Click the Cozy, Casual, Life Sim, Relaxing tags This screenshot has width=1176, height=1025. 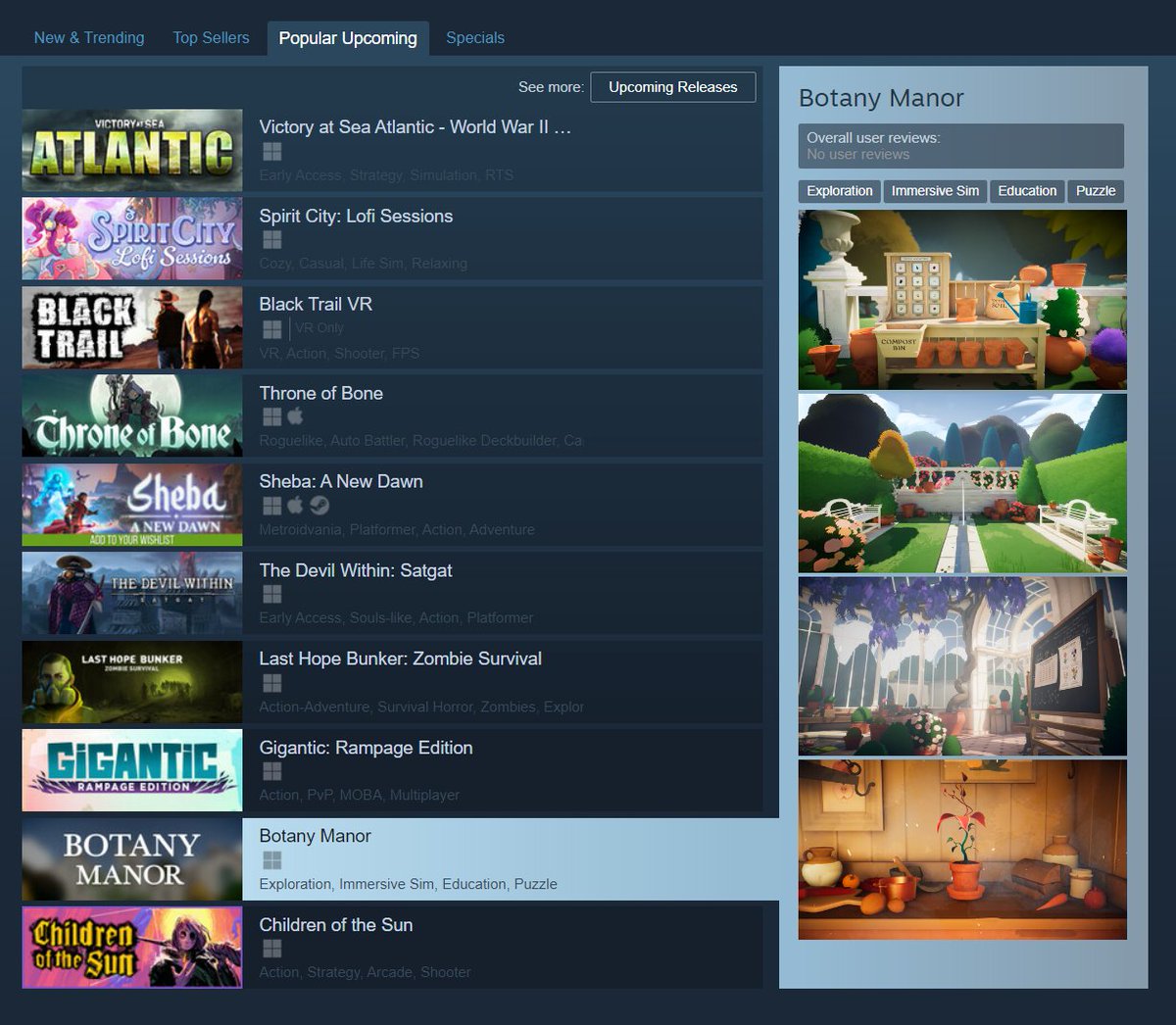[x=364, y=264]
